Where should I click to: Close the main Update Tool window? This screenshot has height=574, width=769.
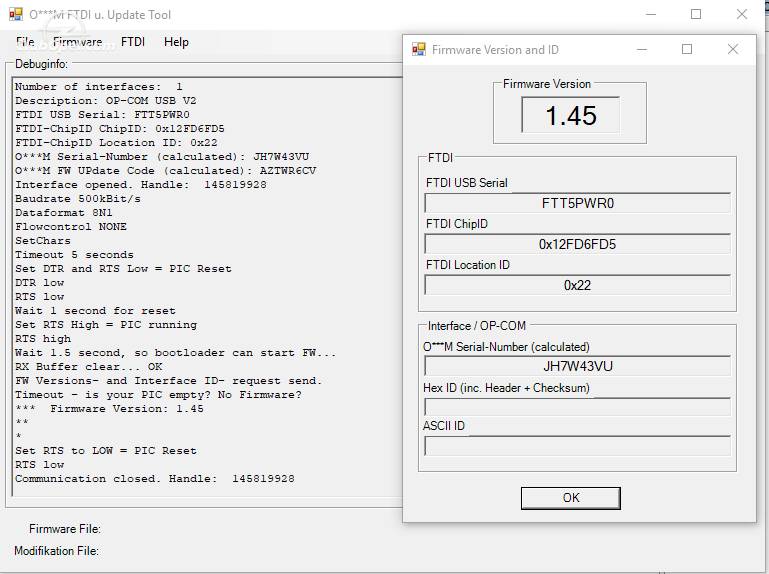pos(742,14)
